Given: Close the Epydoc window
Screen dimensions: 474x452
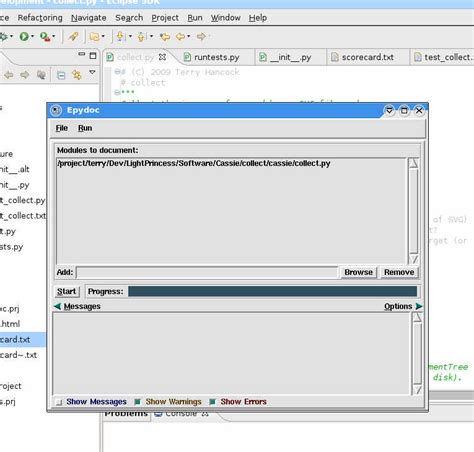Looking at the screenshot, I should 419,110.
